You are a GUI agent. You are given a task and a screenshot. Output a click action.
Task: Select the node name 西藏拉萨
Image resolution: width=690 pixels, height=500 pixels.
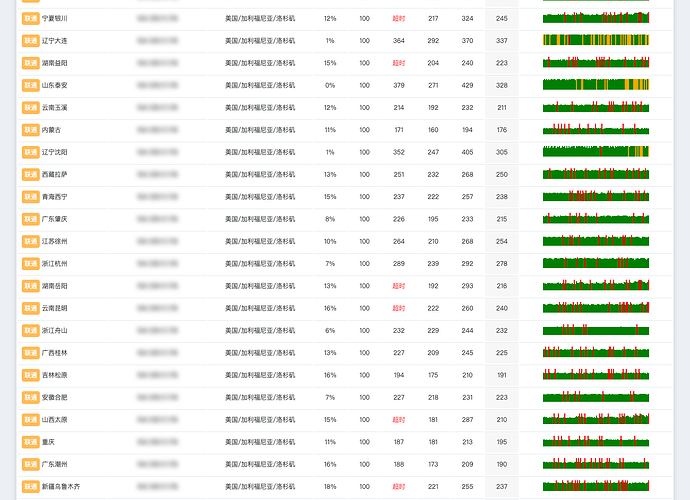55,175
